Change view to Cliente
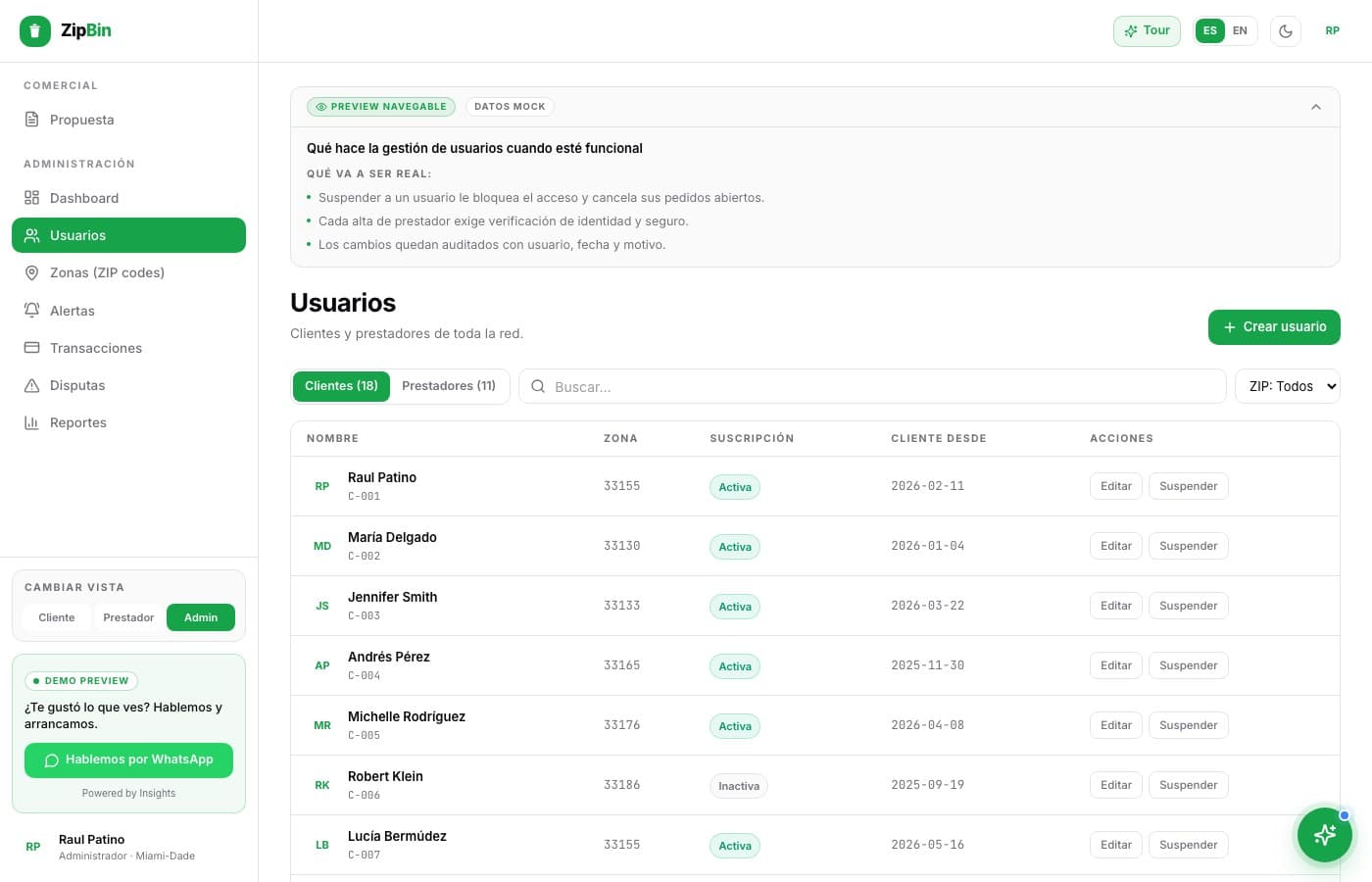This screenshot has width=1372, height=882. [57, 617]
